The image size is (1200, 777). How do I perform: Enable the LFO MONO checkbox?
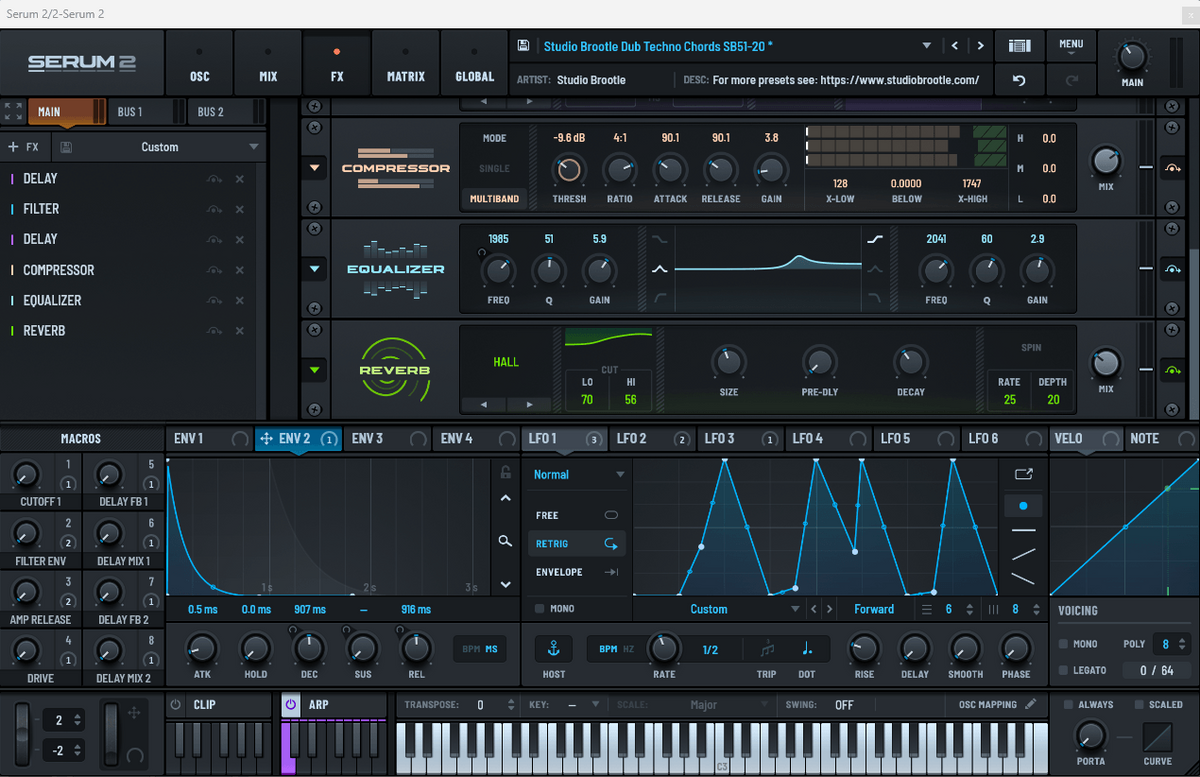pos(540,608)
